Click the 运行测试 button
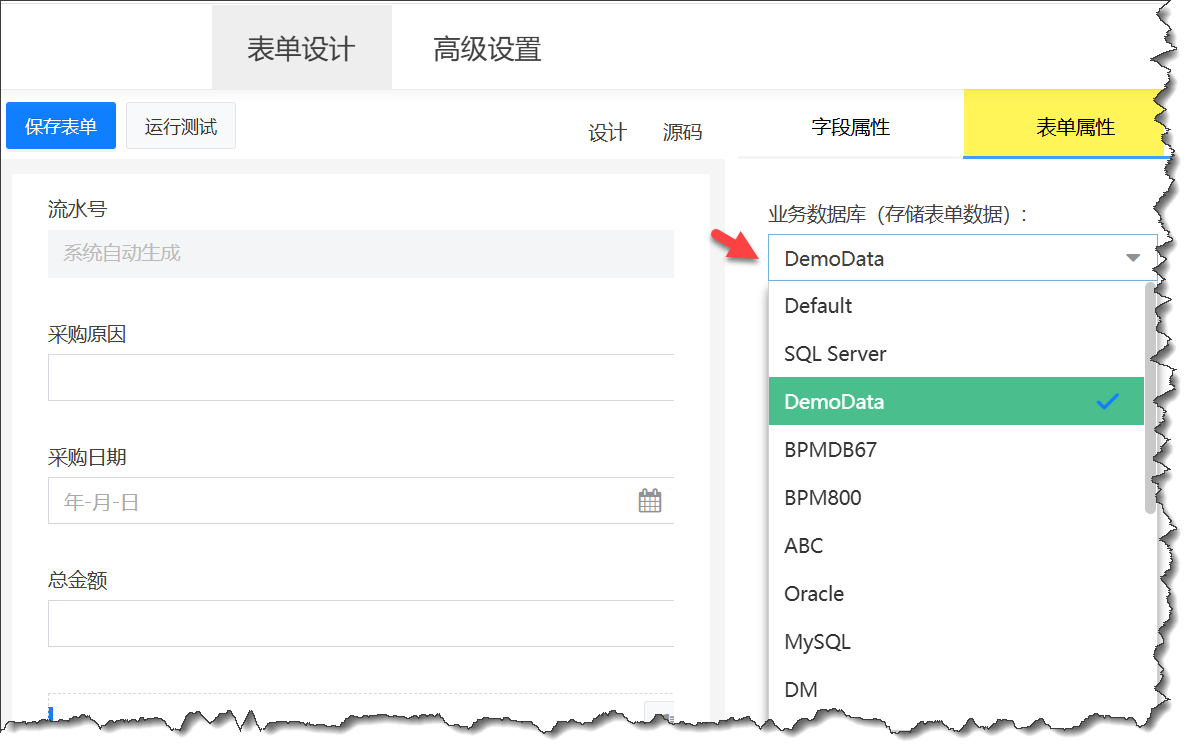Viewport: 1198px width, 755px height. click(x=181, y=127)
